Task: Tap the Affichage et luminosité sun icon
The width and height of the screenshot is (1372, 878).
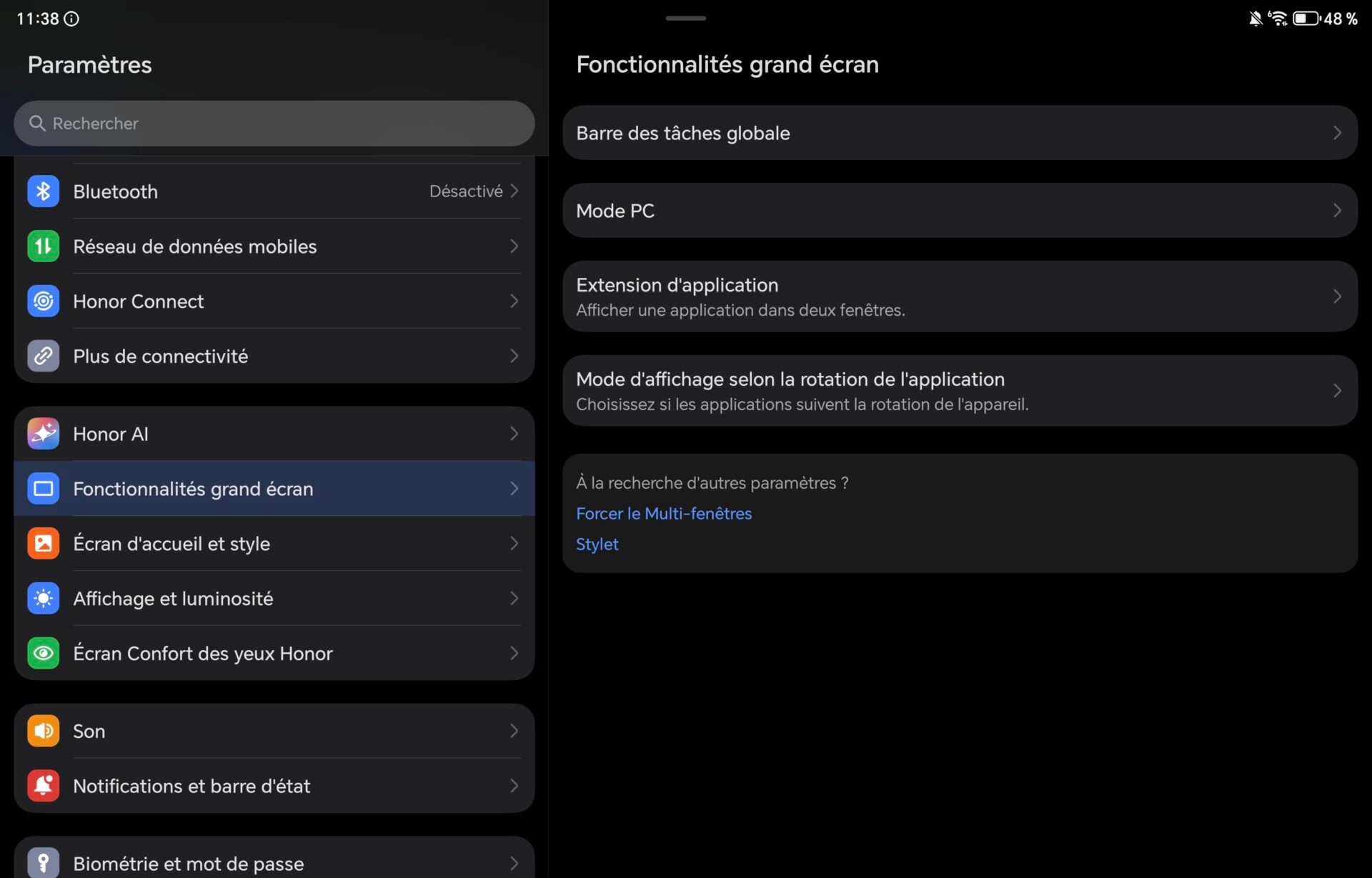Action: click(43, 599)
